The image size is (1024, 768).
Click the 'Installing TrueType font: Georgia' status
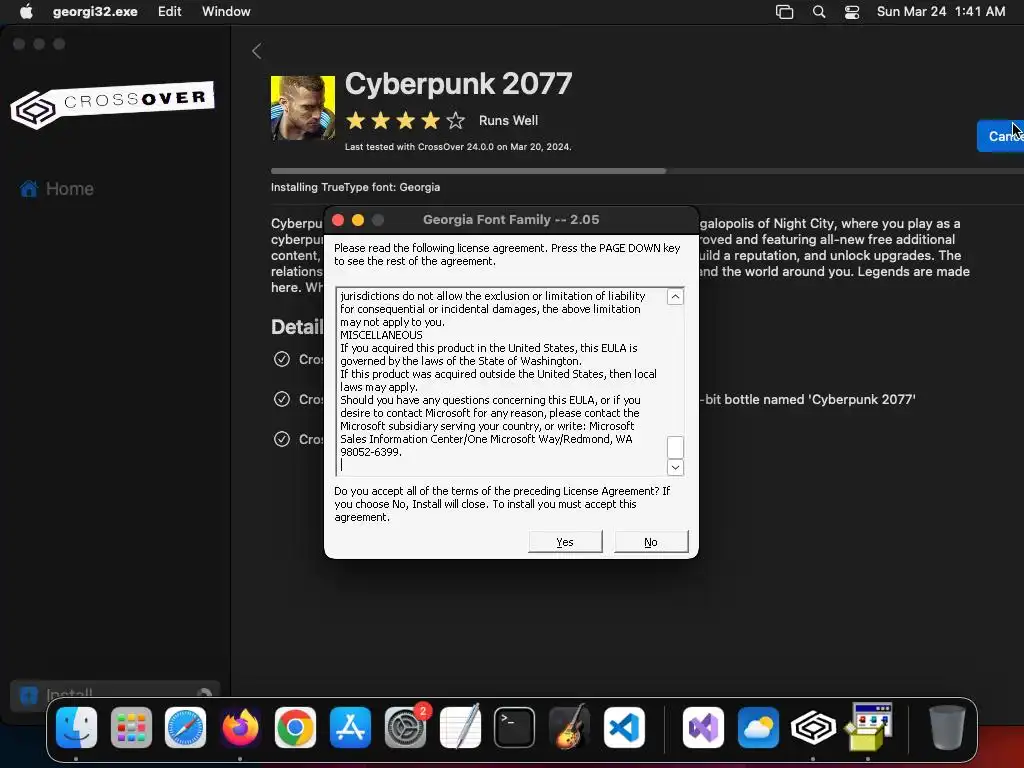(355, 187)
